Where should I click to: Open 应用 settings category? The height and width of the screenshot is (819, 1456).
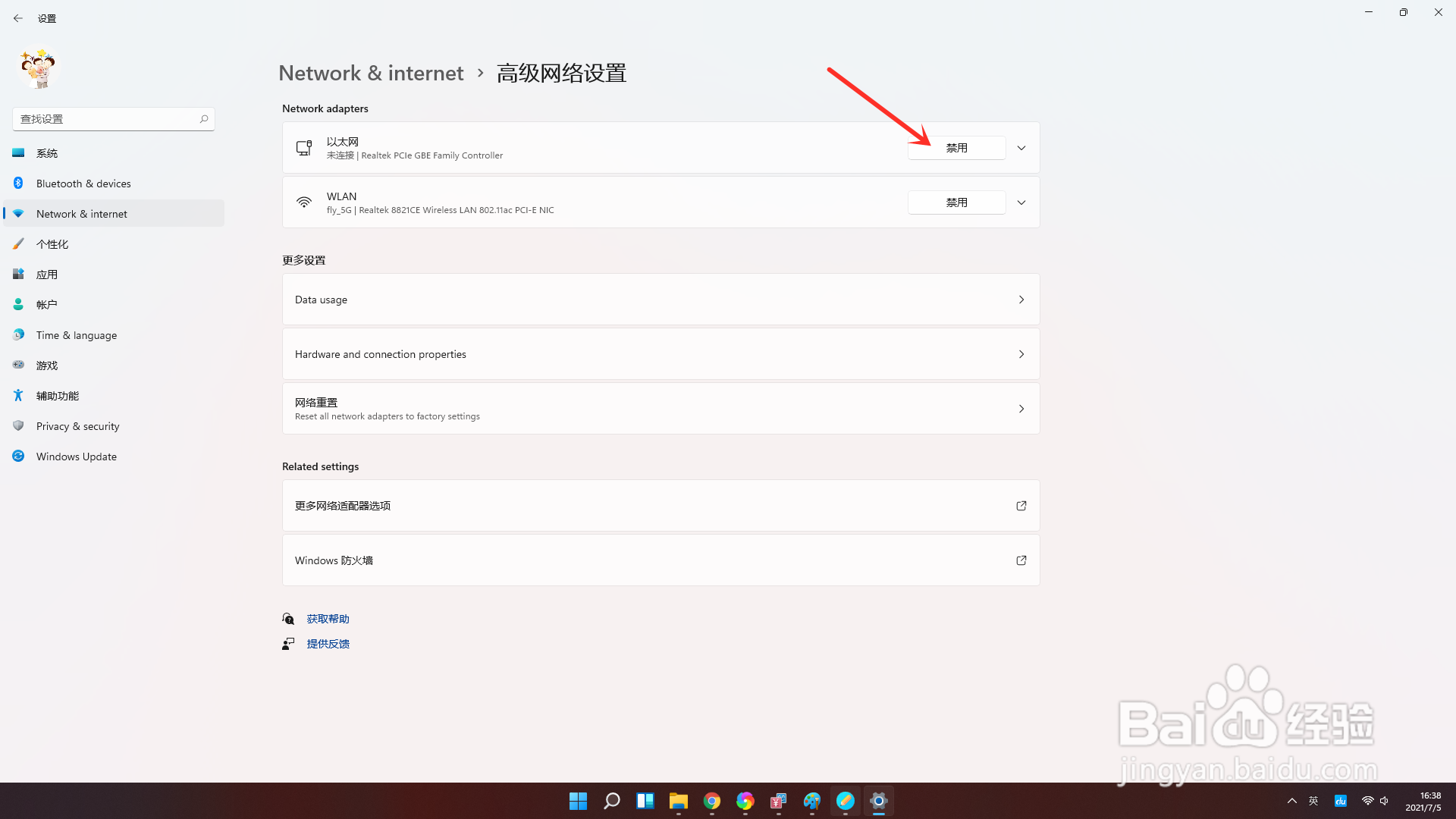114,275
